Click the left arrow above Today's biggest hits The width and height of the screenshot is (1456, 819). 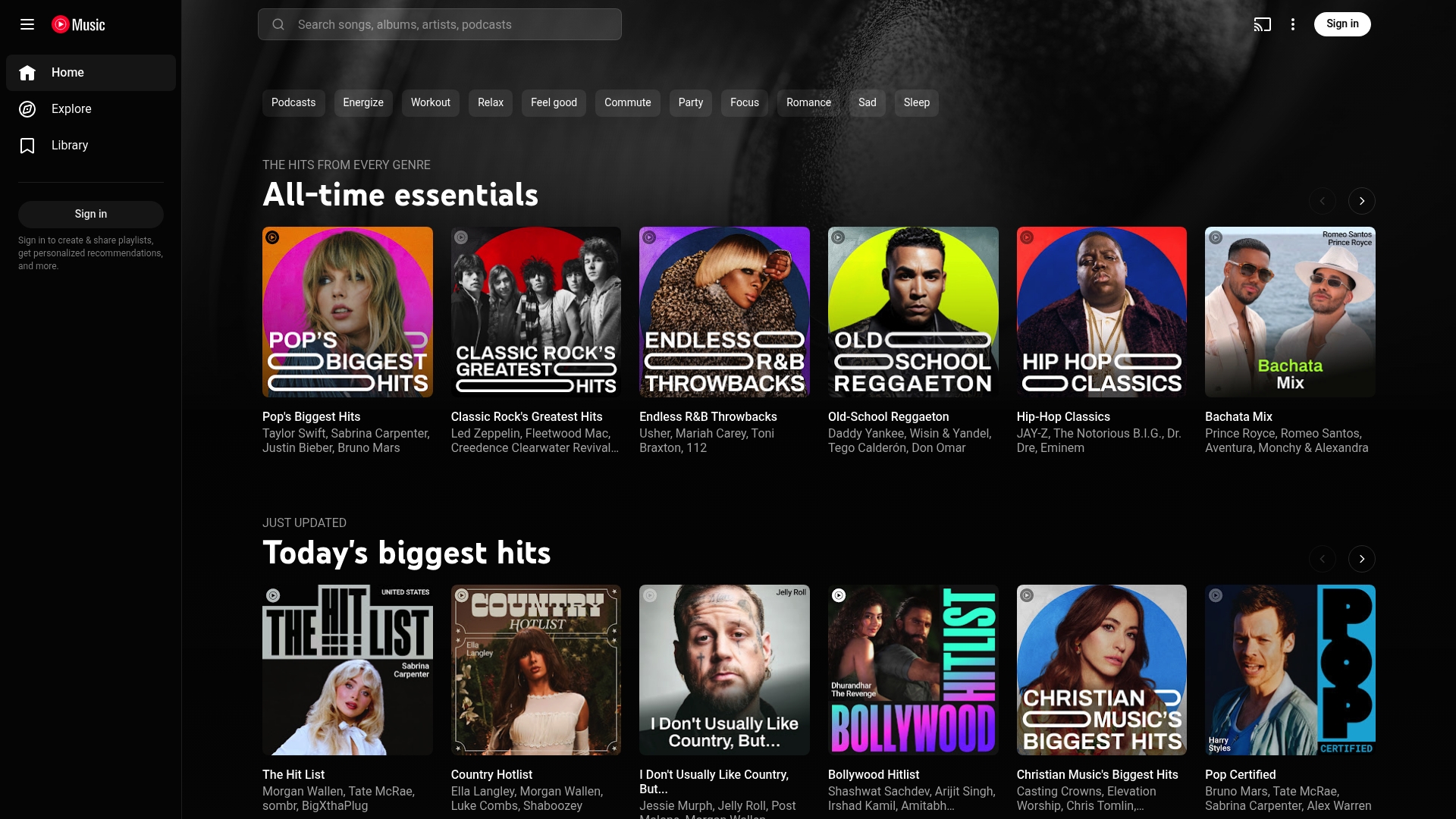1323,559
